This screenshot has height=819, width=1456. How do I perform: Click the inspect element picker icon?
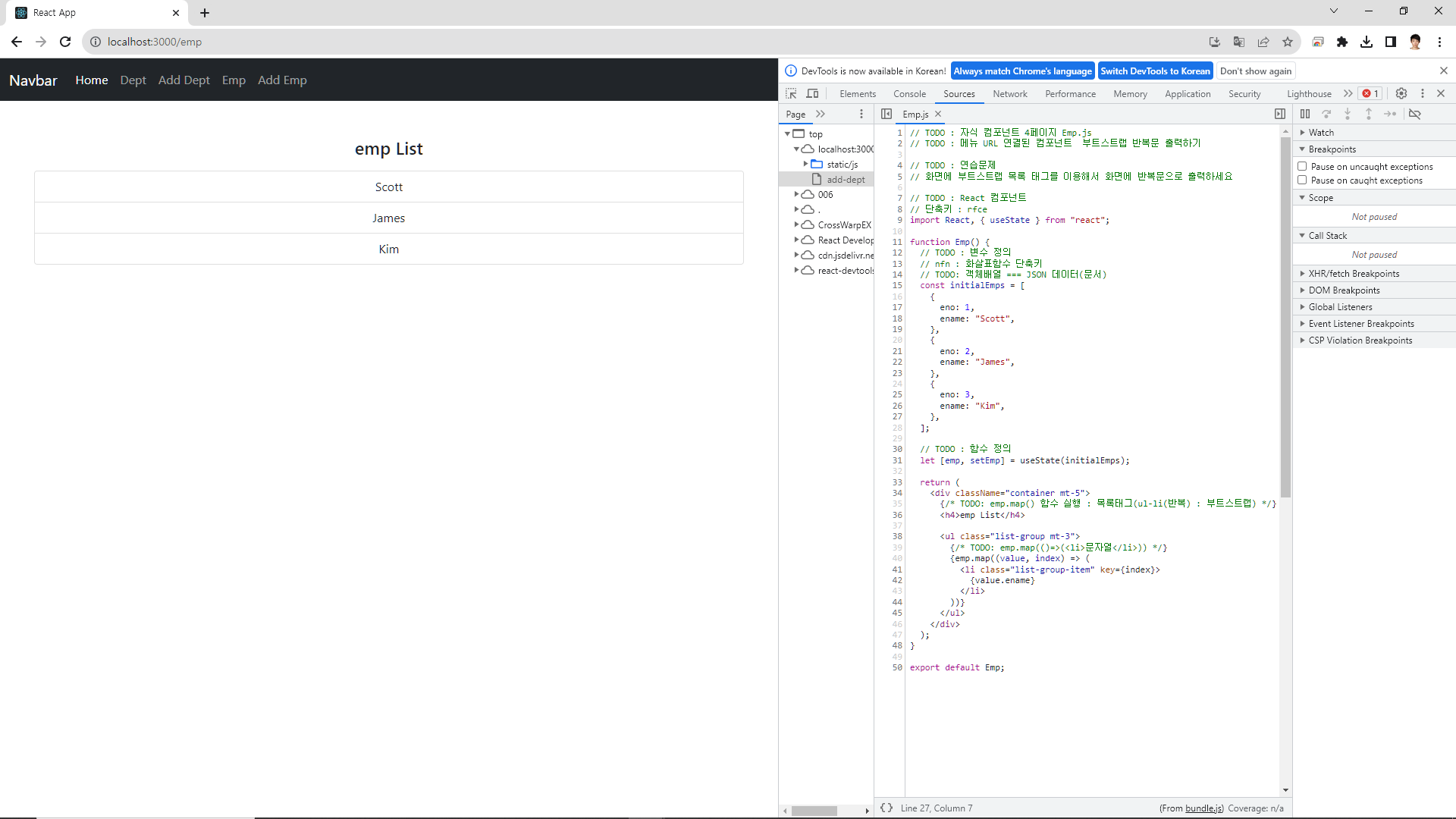coord(791,93)
